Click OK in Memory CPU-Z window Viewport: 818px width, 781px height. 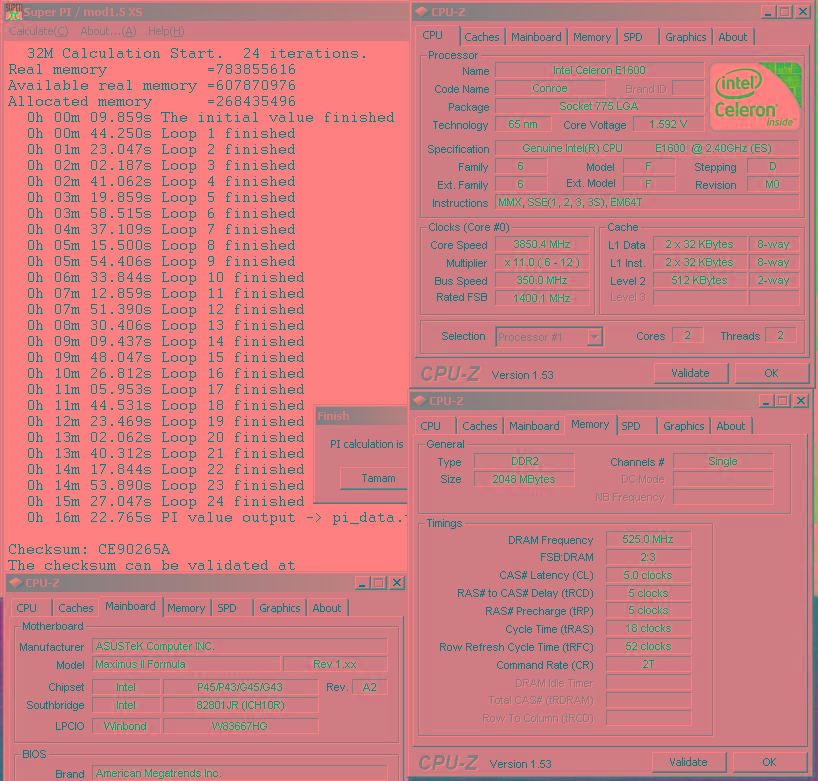[769, 762]
